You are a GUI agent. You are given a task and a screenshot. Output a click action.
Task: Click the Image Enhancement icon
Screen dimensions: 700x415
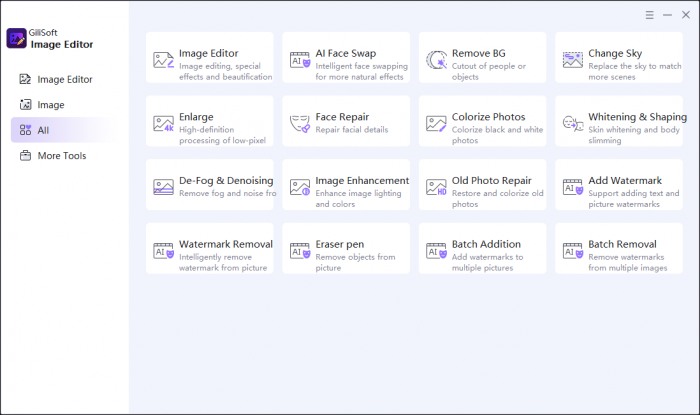click(300, 187)
